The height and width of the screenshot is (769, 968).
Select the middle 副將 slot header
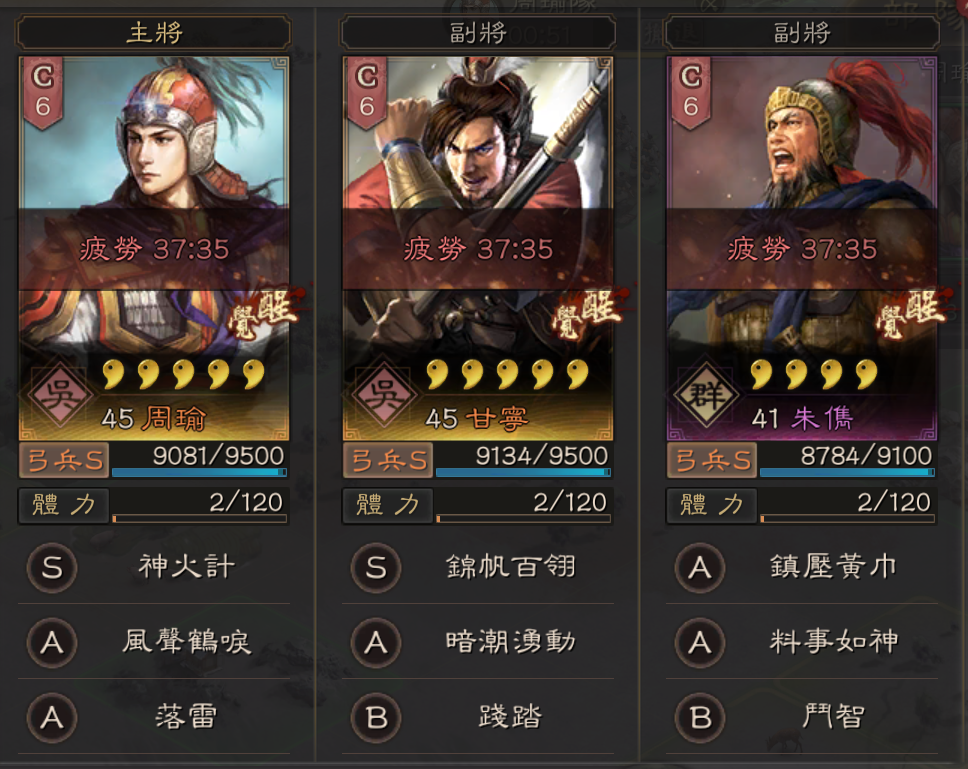coord(478,33)
